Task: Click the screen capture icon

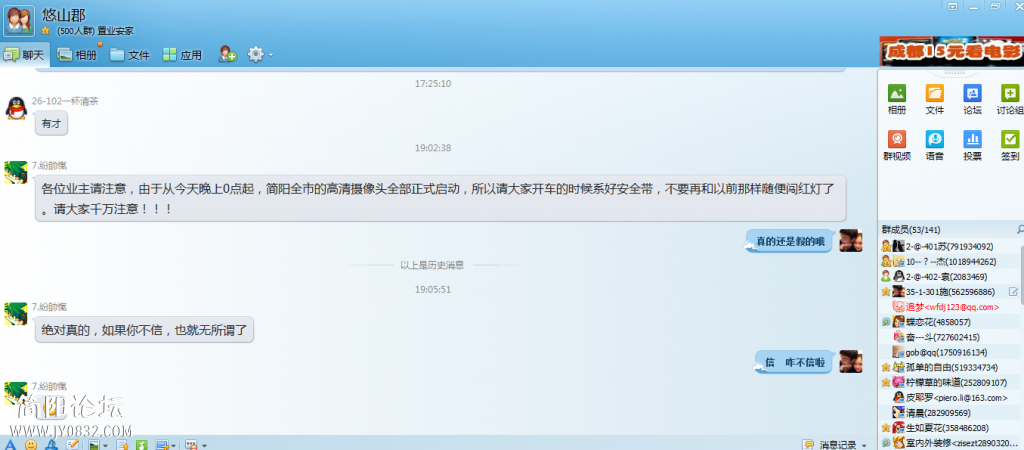Action: 163,445
